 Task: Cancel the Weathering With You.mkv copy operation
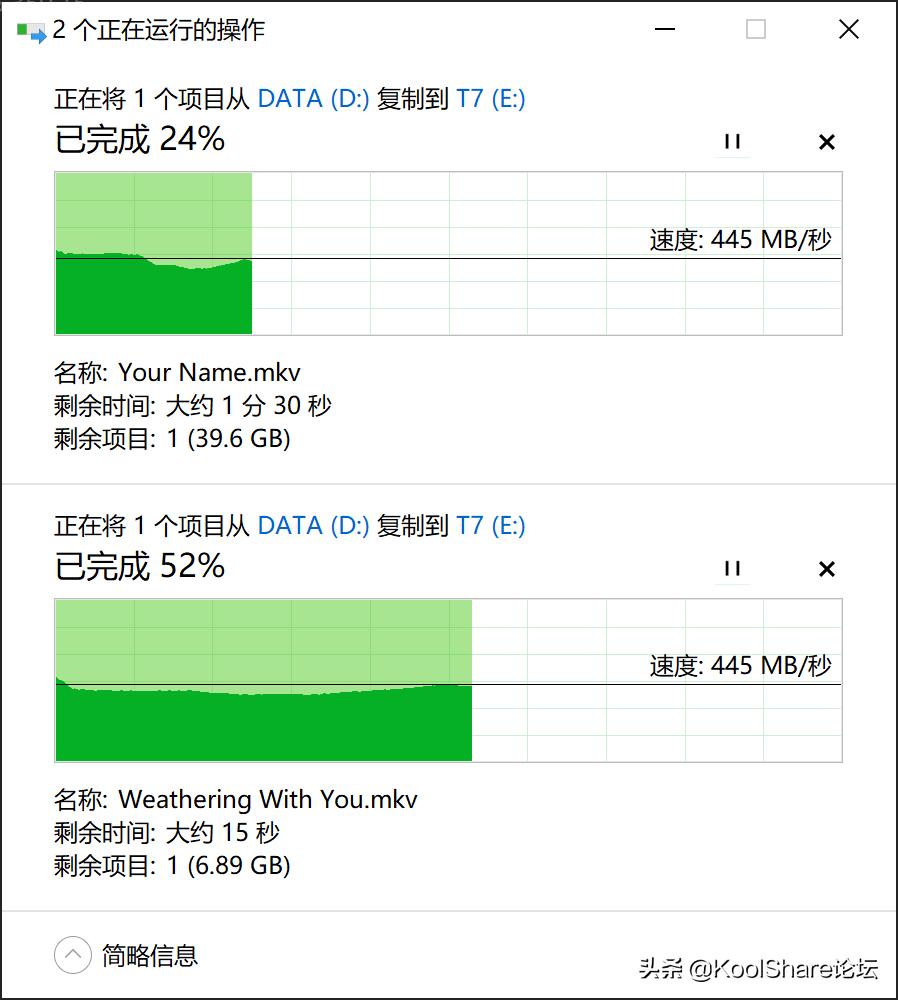827,569
